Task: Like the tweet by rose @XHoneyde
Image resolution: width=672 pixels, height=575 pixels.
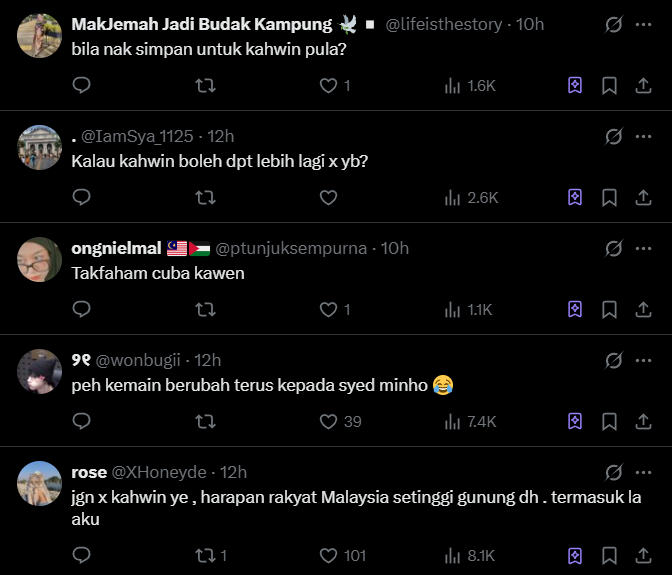Action: 328,555
